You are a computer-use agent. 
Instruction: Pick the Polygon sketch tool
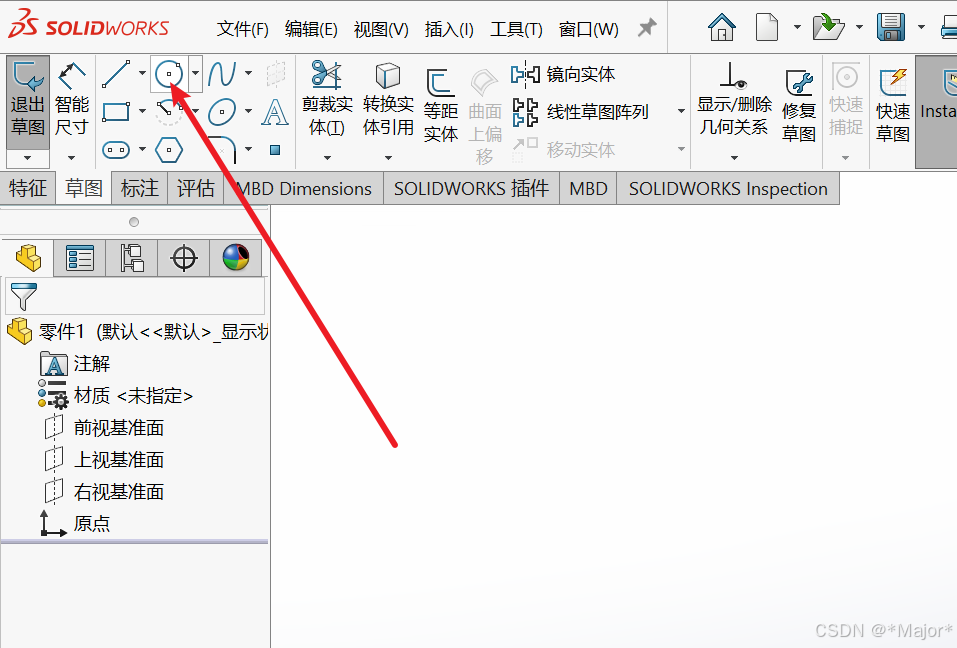tap(169, 151)
